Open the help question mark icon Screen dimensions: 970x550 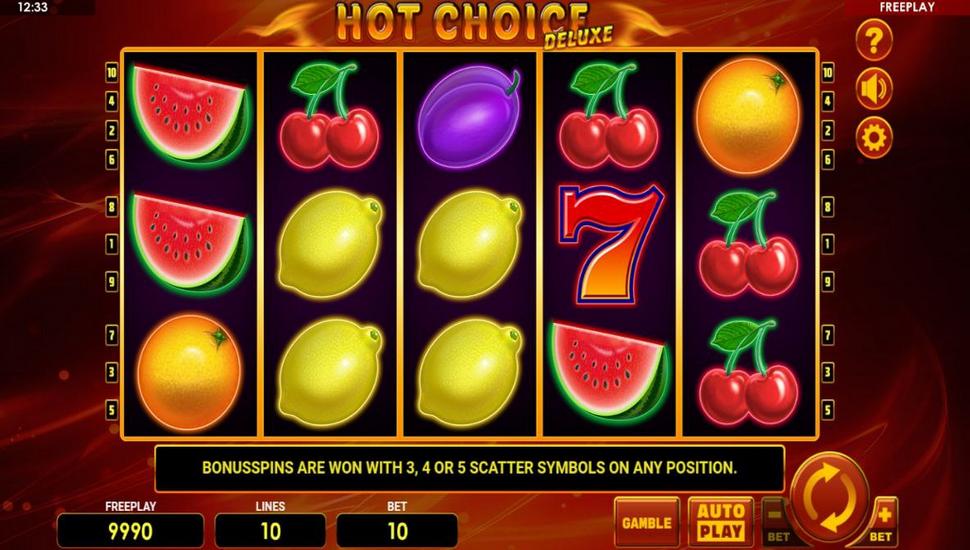873,40
